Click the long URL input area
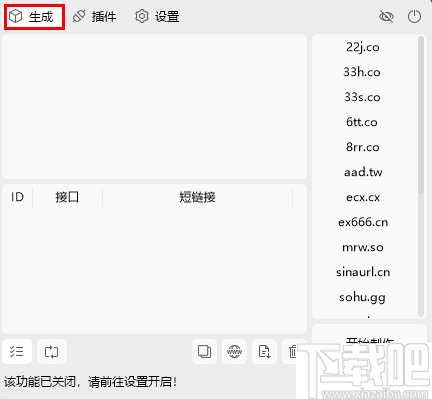 pyautogui.click(x=154, y=106)
